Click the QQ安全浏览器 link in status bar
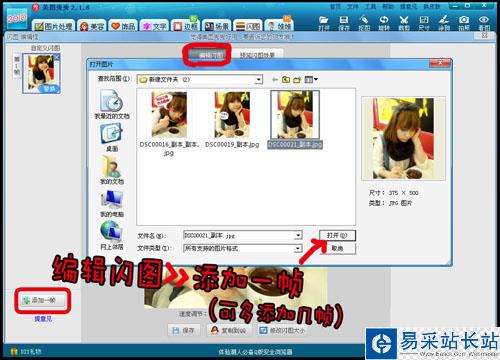This screenshot has height=360, width=500. [255, 352]
